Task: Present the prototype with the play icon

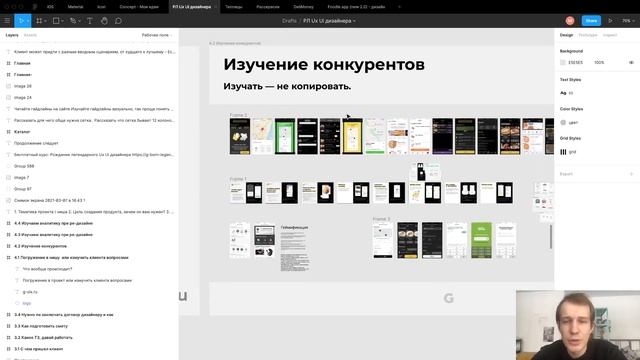Action: (610, 21)
